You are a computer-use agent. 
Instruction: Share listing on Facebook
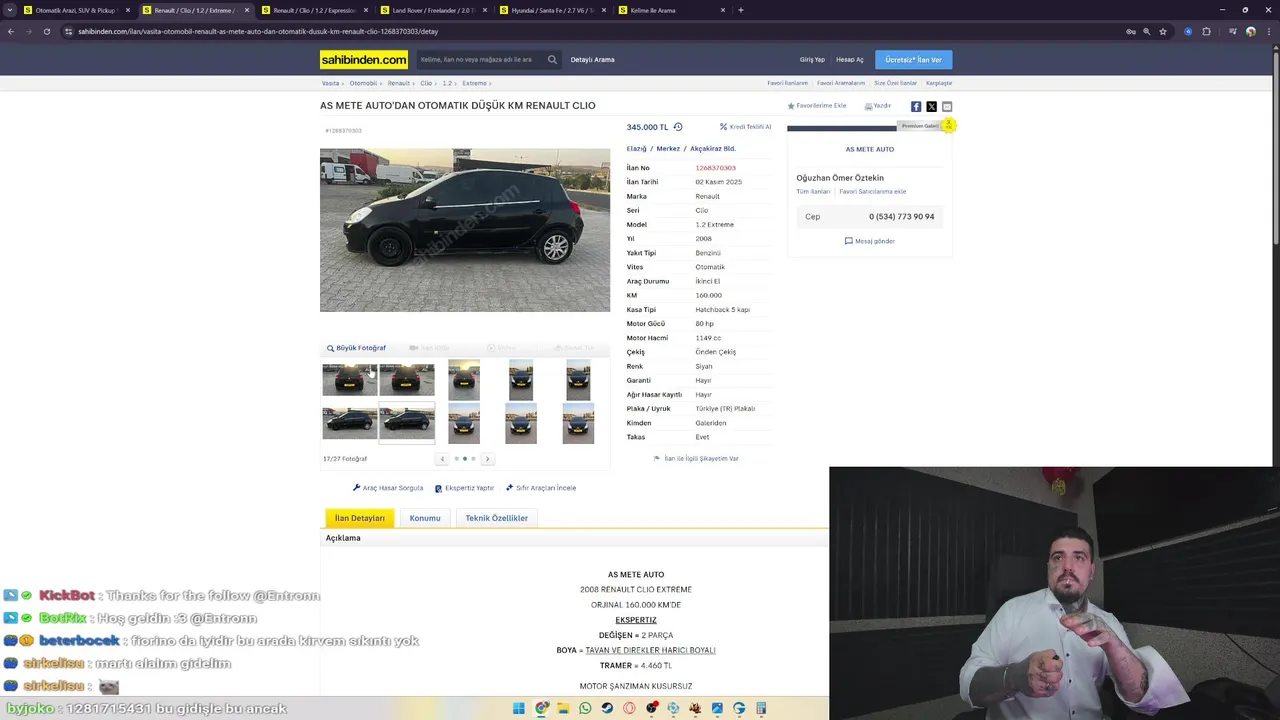click(916, 106)
